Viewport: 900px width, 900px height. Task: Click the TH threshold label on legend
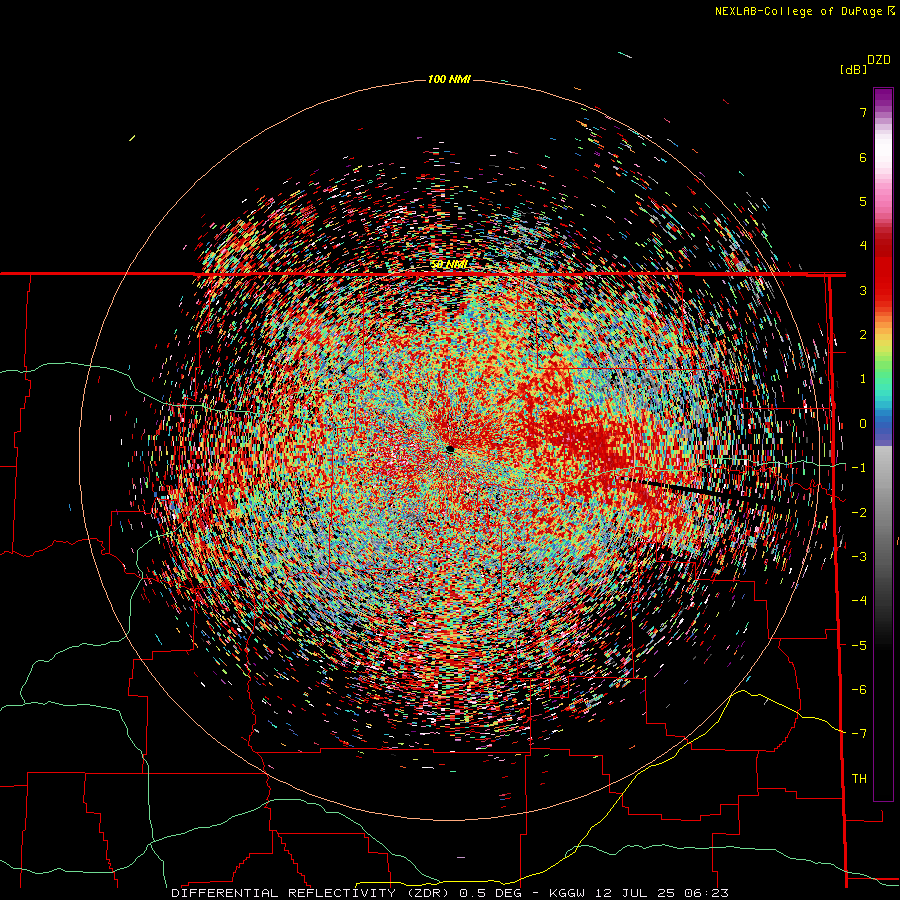(x=859, y=779)
